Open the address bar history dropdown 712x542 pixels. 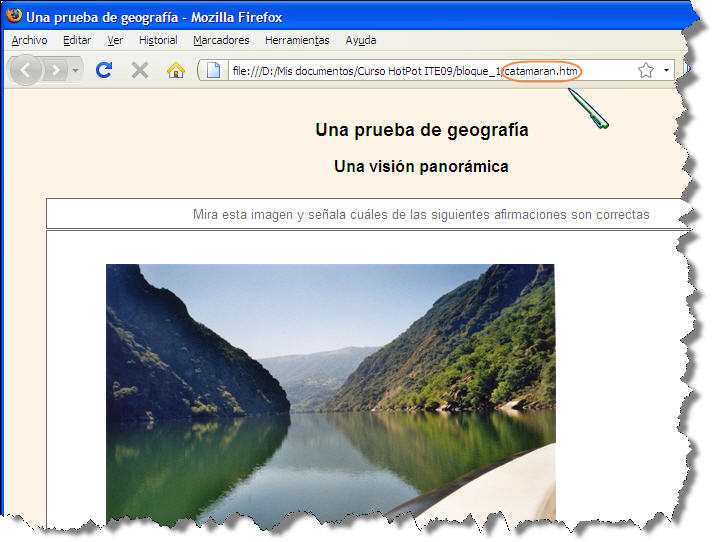pos(666,70)
